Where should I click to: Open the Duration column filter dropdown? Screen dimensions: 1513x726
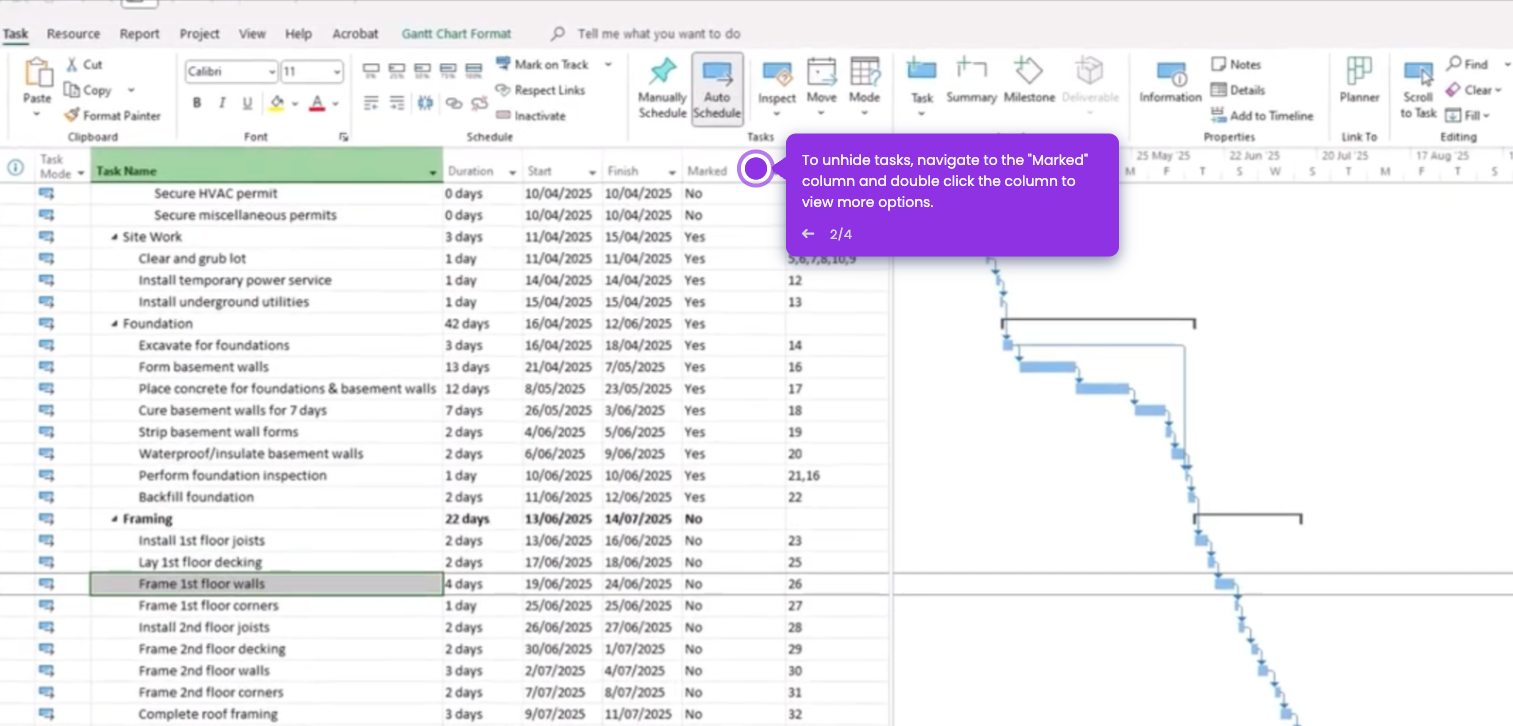513,172
